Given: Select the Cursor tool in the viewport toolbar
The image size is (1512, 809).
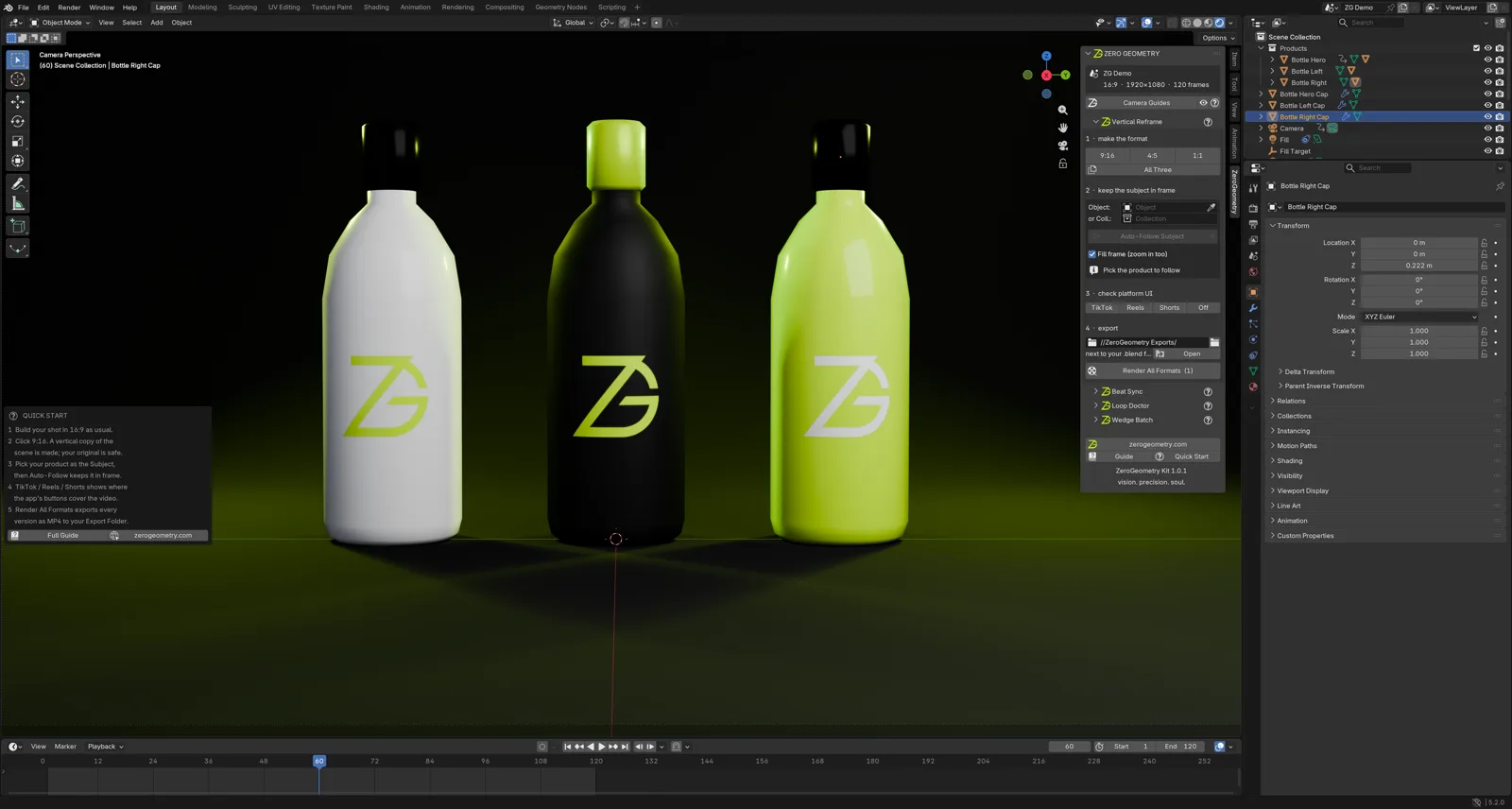Looking at the screenshot, I should coord(17,79).
